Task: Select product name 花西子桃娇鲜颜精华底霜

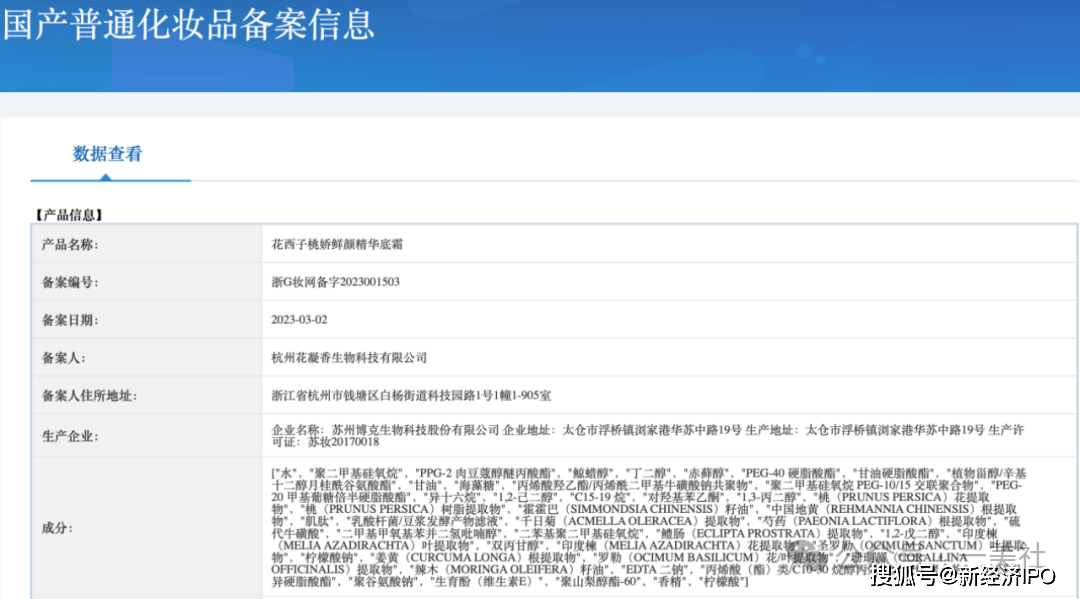Action: 337,244
